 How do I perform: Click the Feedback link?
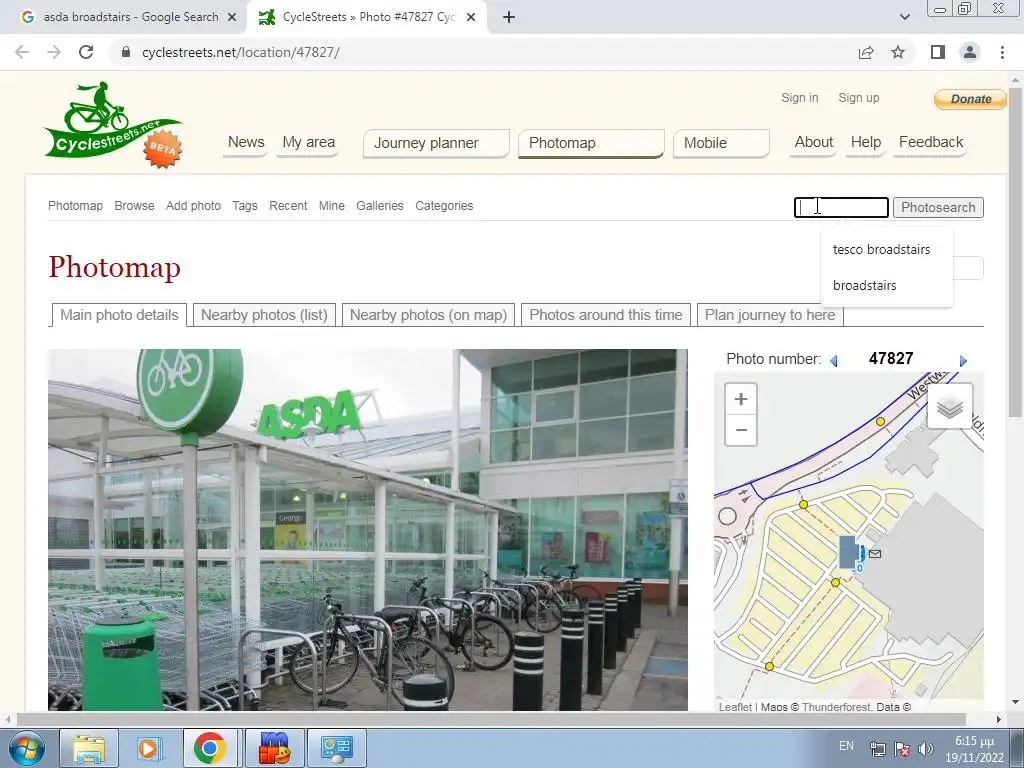(931, 142)
